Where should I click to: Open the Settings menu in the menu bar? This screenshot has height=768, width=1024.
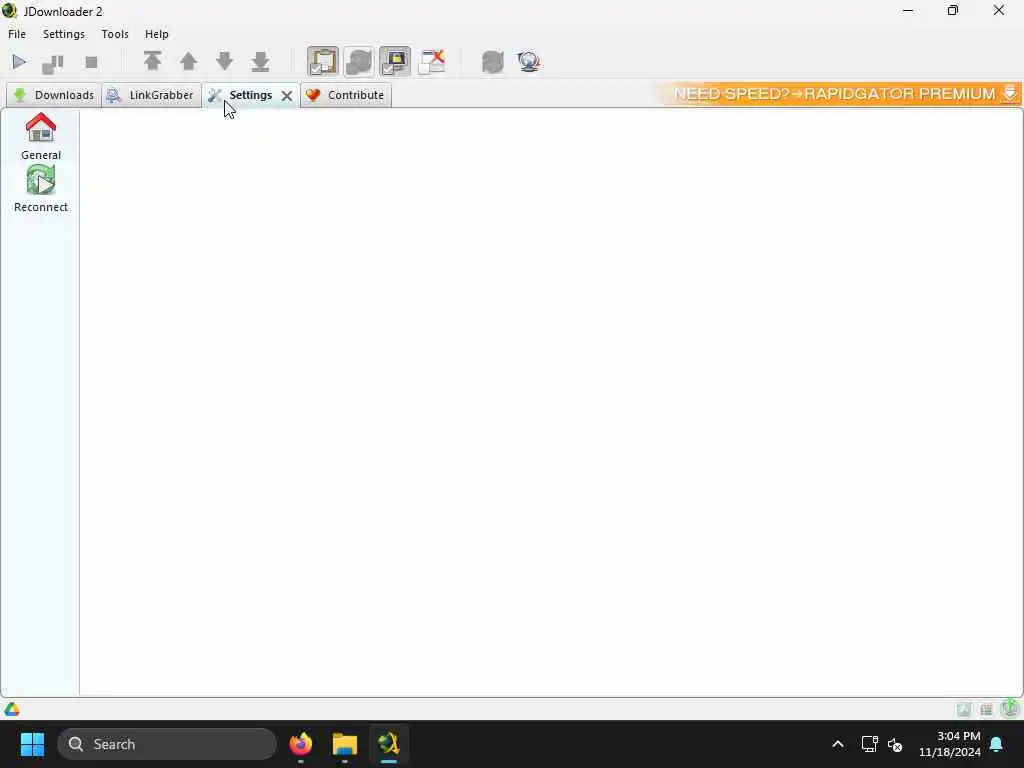click(x=63, y=34)
